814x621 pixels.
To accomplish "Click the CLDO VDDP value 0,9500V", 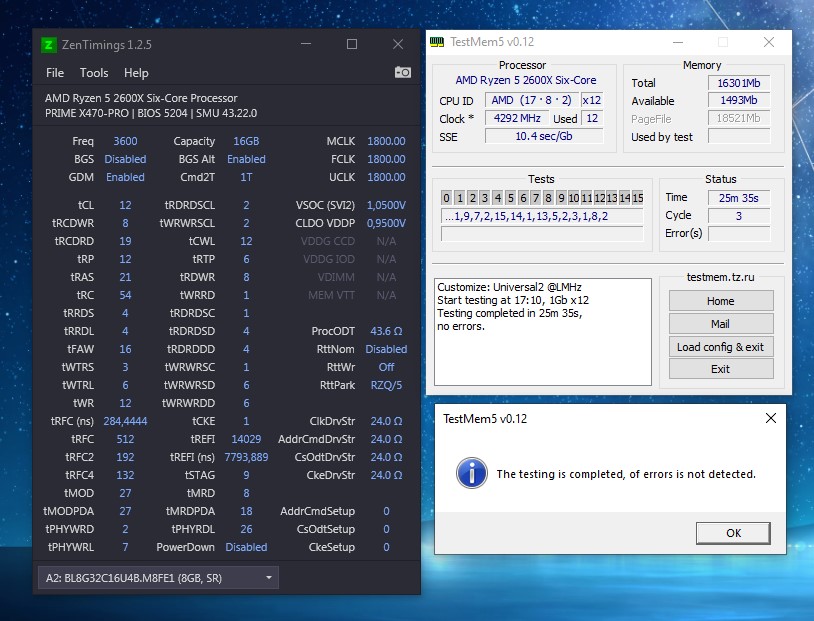I will click(386, 223).
